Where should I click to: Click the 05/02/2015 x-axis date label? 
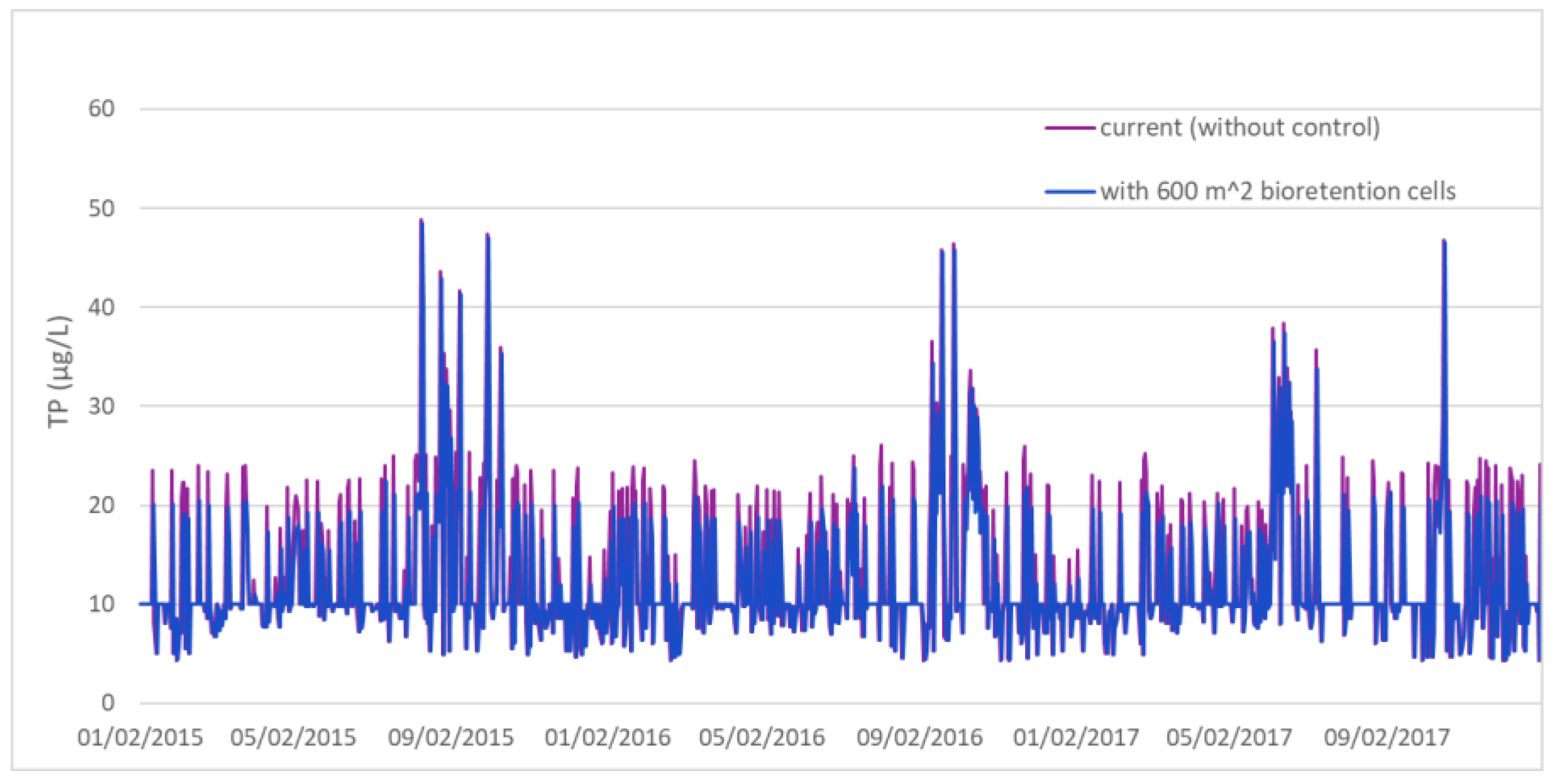(293, 738)
